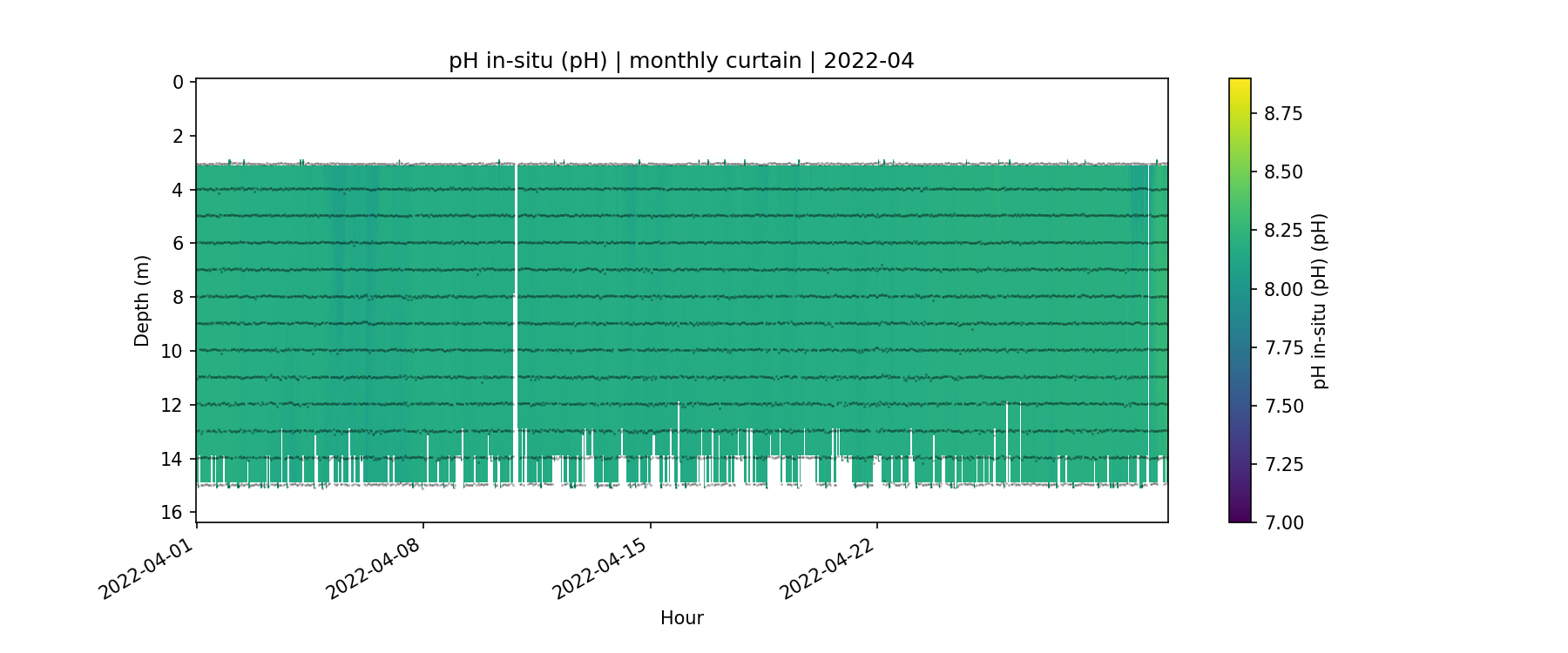Click the depth tick label 16
This screenshot has width=1568, height=653.
pos(172,512)
